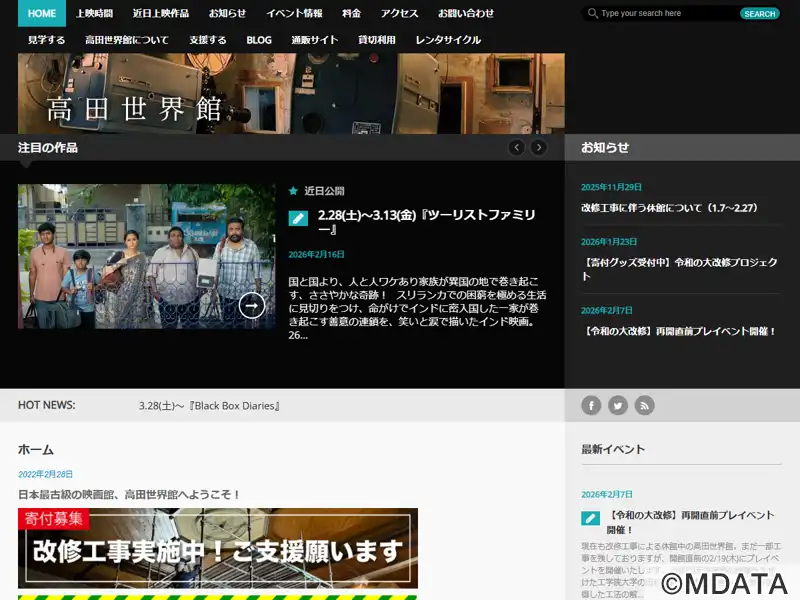Screen dimensions: 800x600
Task: Click the circular arrow on the movie image
Action: coord(252,305)
